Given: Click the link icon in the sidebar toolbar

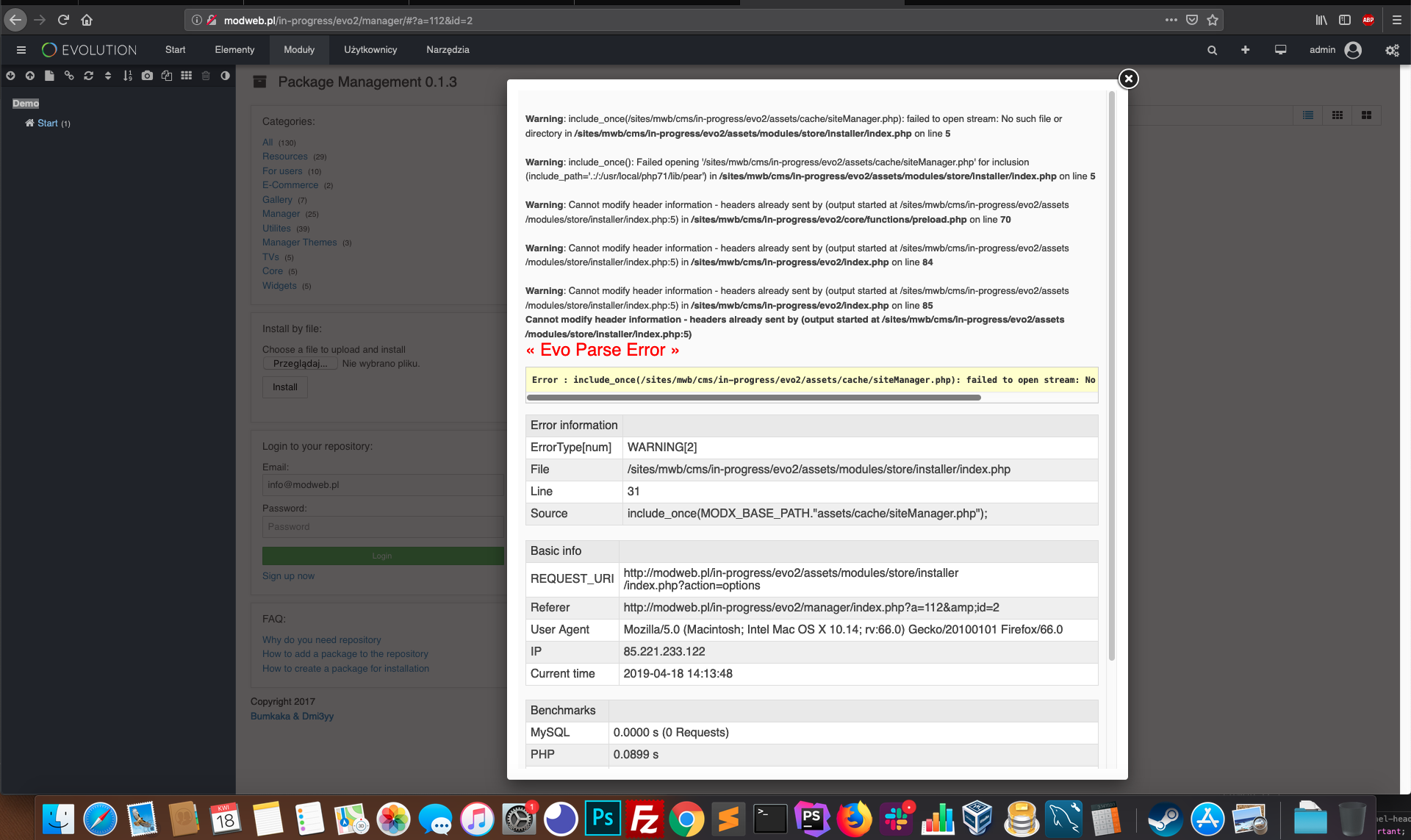Looking at the screenshot, I should pyautogui.click(x=69, y=75).
